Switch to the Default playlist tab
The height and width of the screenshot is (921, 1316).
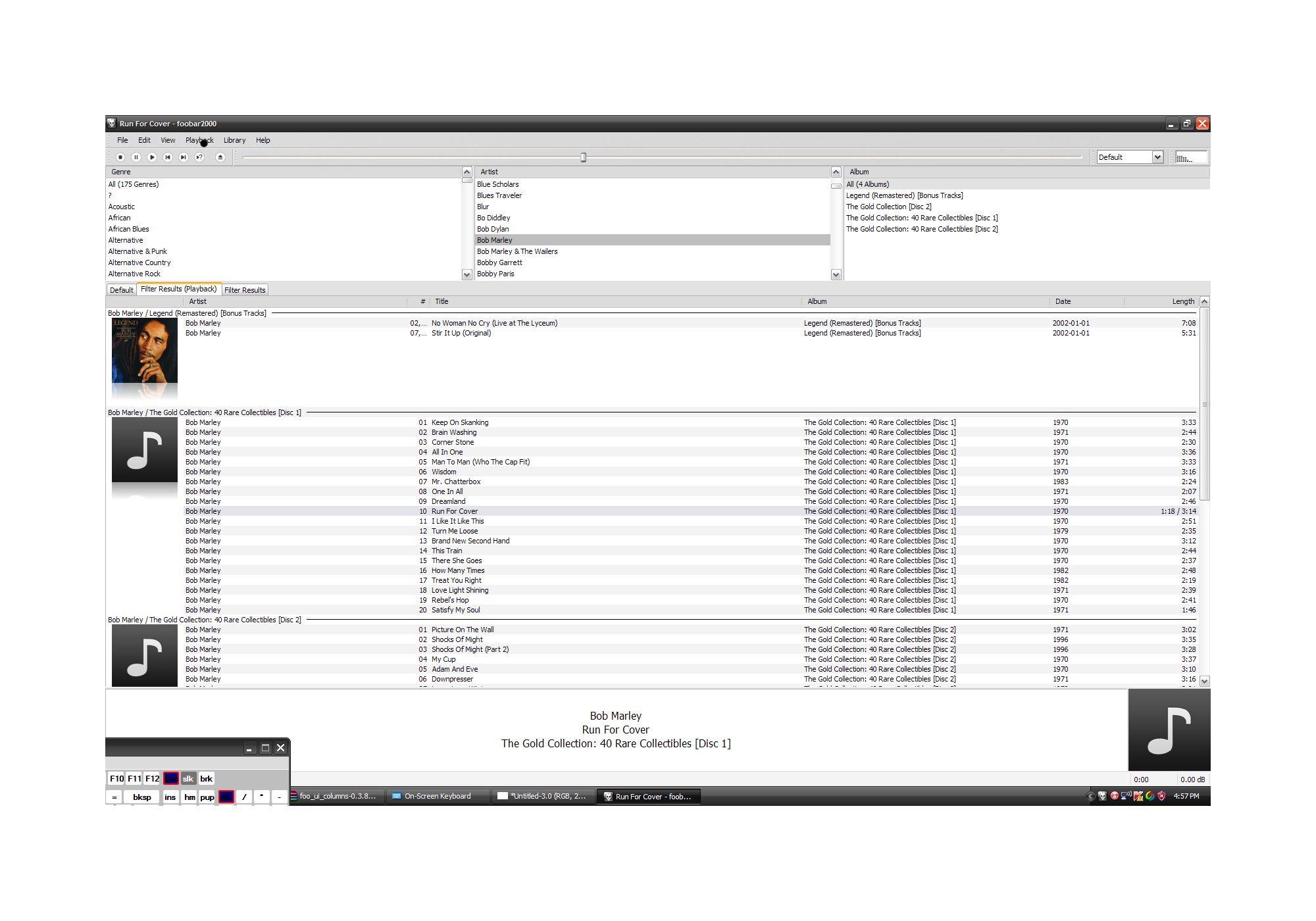click(x=121, y=290)
